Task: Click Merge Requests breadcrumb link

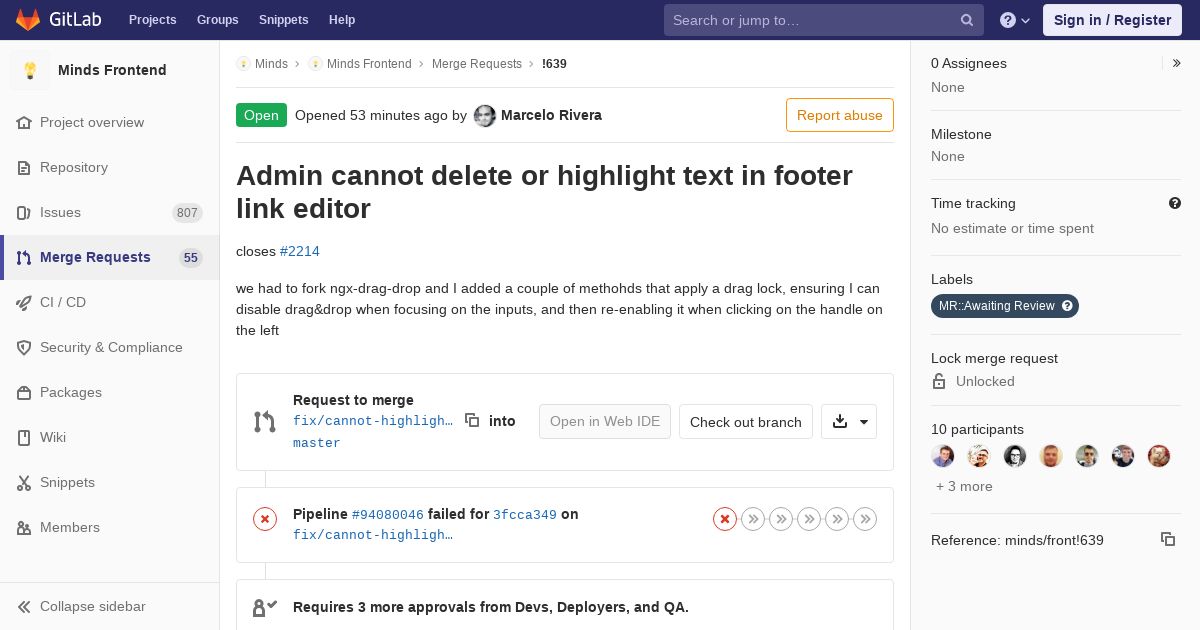Action: (x=477, y=64)
